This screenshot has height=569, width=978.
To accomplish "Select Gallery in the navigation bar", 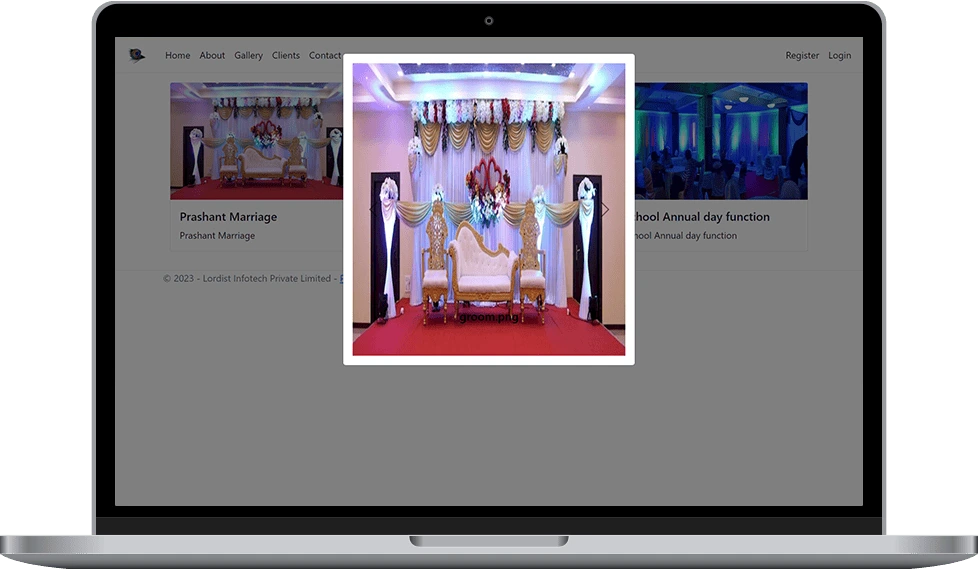I will click(248, 56).
